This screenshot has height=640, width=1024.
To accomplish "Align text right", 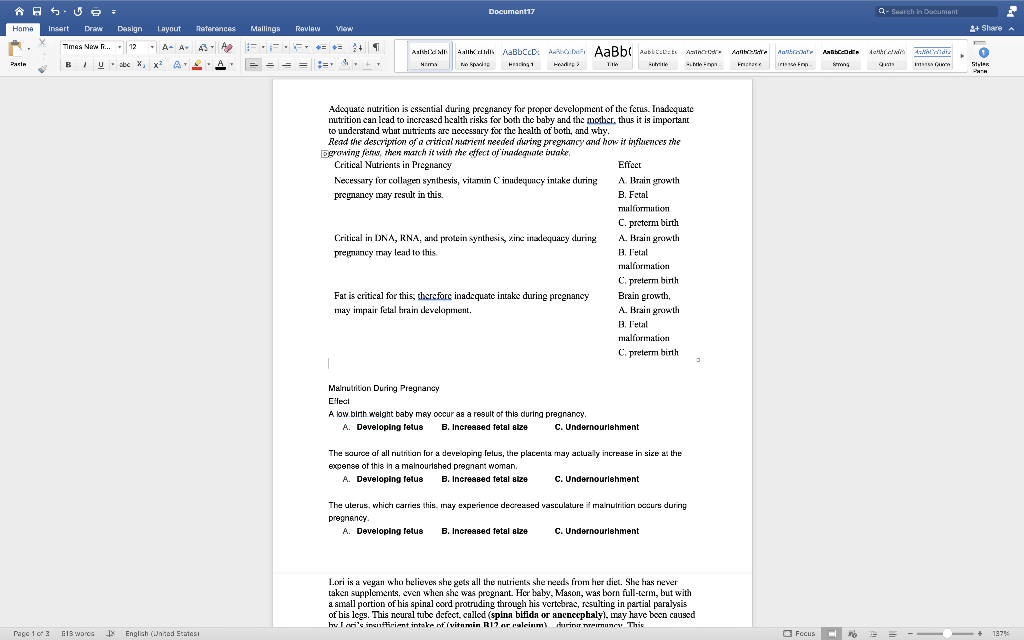I will point(286,65).
